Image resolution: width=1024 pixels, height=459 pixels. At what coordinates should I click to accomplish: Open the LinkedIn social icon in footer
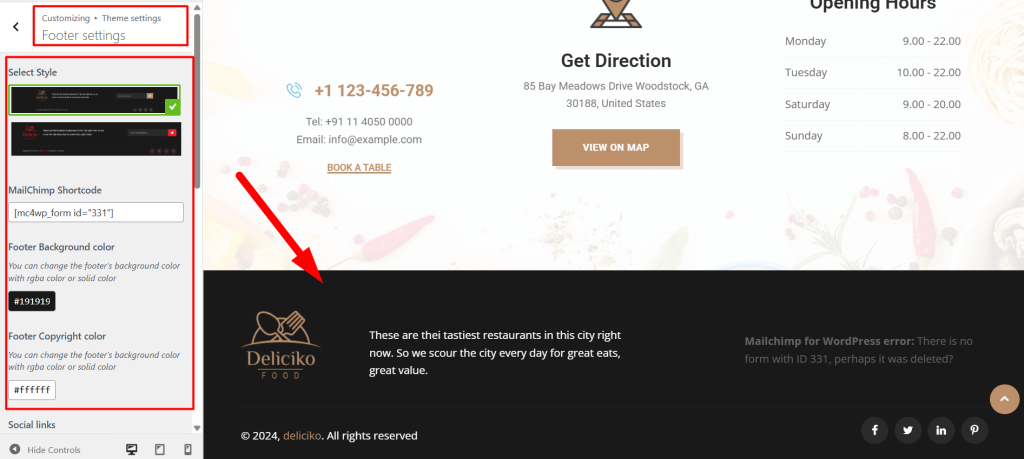(x=941, y=430)
